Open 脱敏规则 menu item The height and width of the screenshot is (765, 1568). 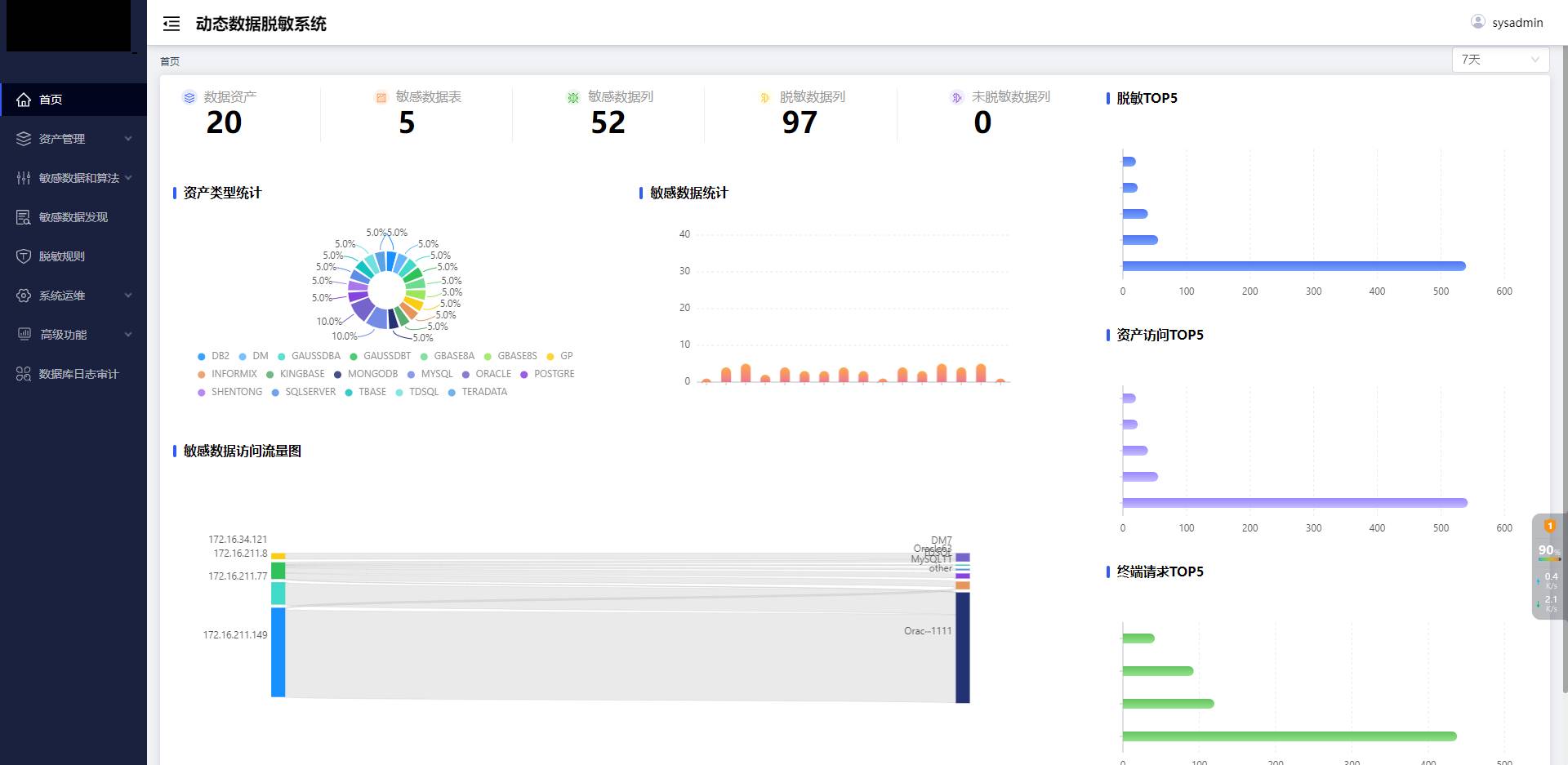(73, 256)
